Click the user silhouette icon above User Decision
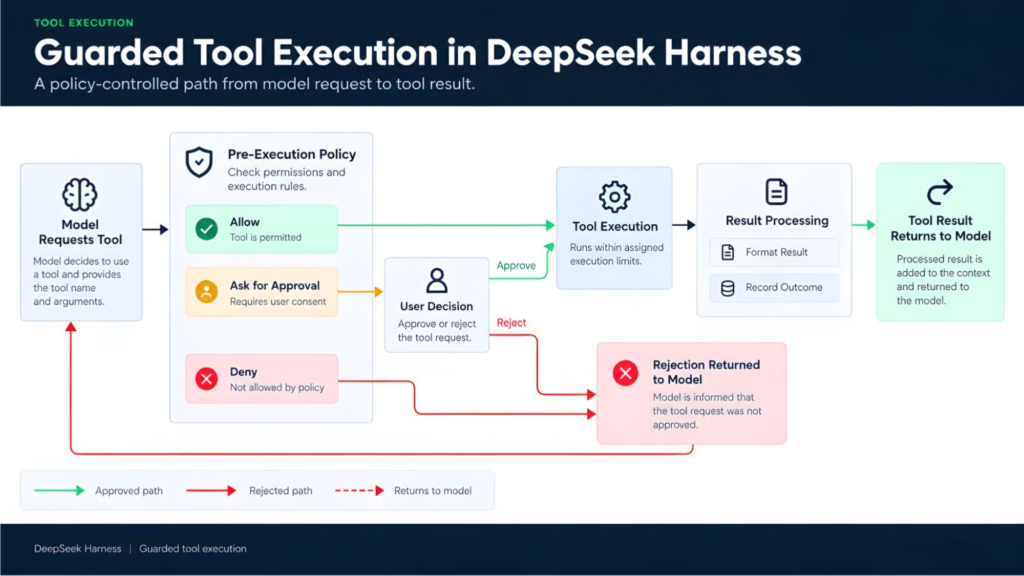Screen dimensions: 1024x576 (x=437, y=281)
